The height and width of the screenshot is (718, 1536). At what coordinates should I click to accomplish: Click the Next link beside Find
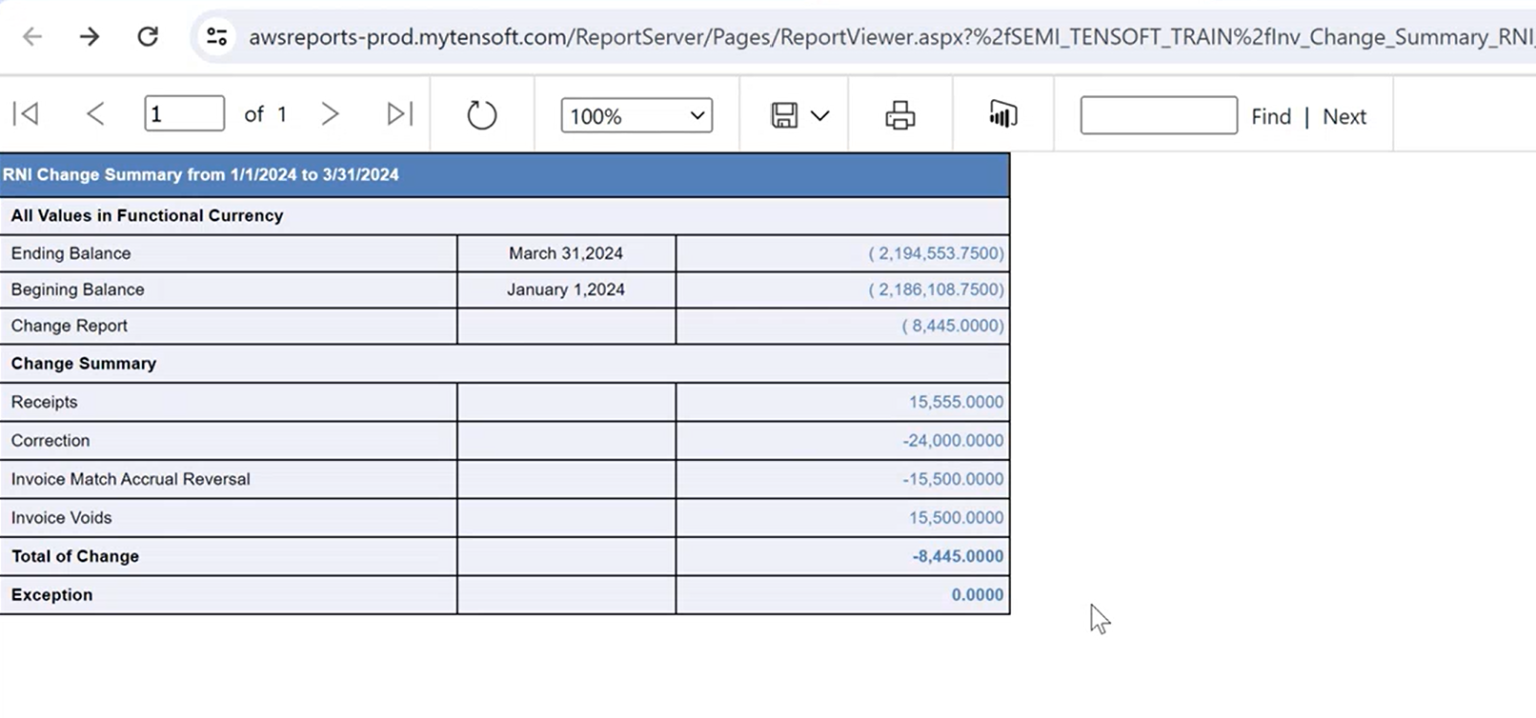point(1344,116)
